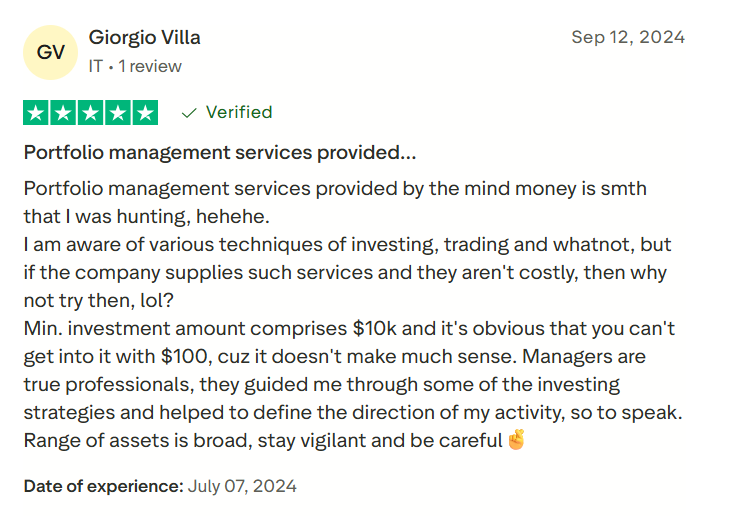The height and width of the screenshot is (516, 745).
Task: Click the Verified label text
Action: pos(239,112)
